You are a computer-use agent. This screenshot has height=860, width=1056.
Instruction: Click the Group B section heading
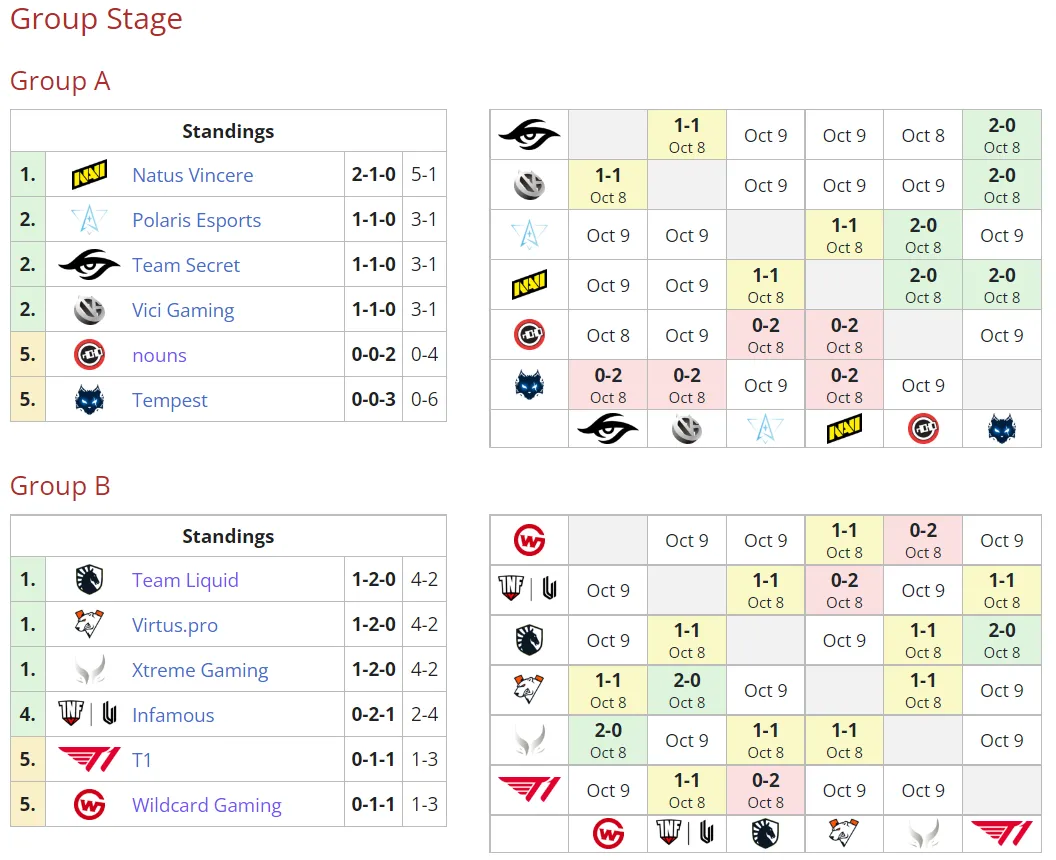point(60,486)
